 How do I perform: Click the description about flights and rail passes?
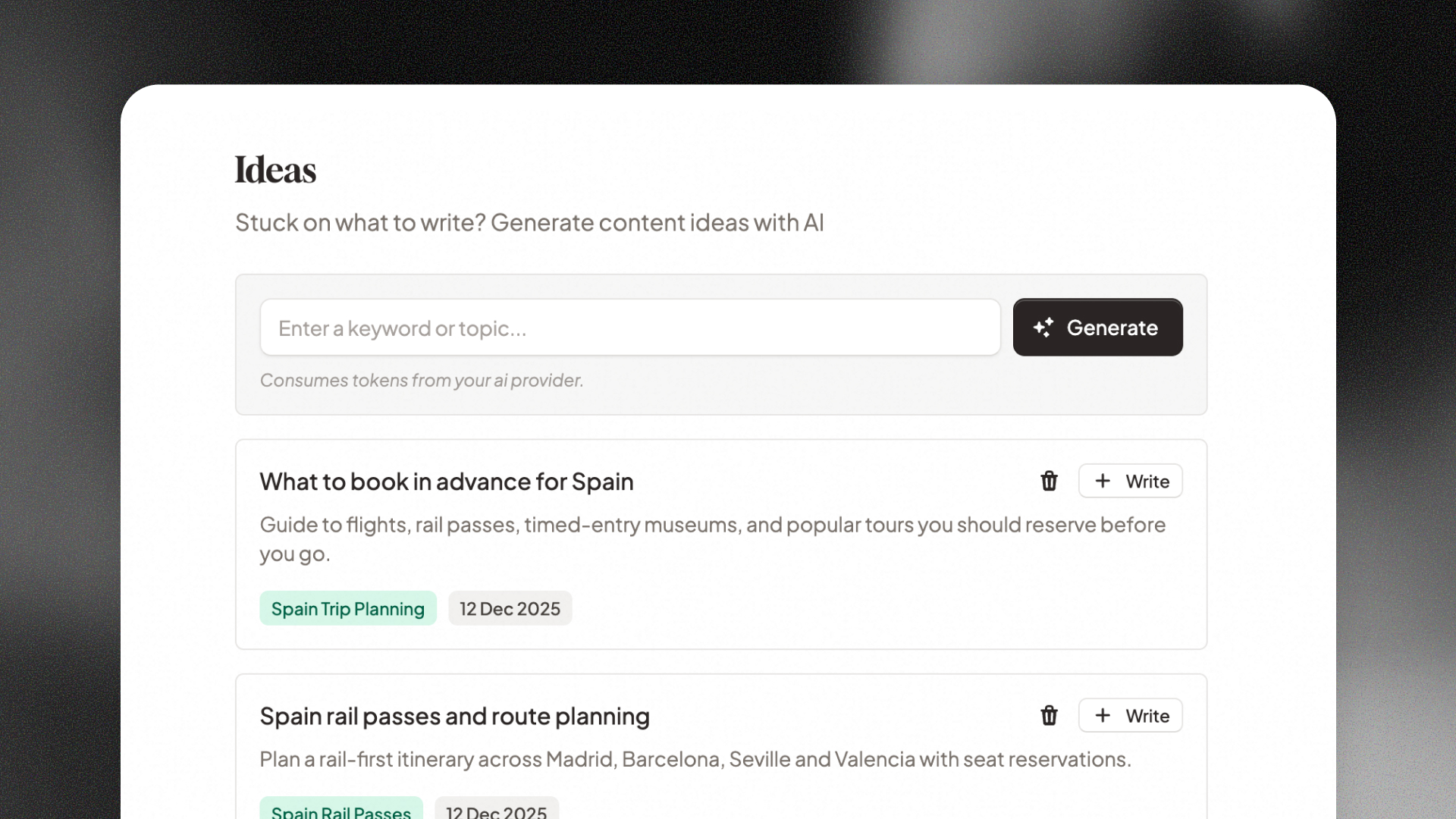712,525
